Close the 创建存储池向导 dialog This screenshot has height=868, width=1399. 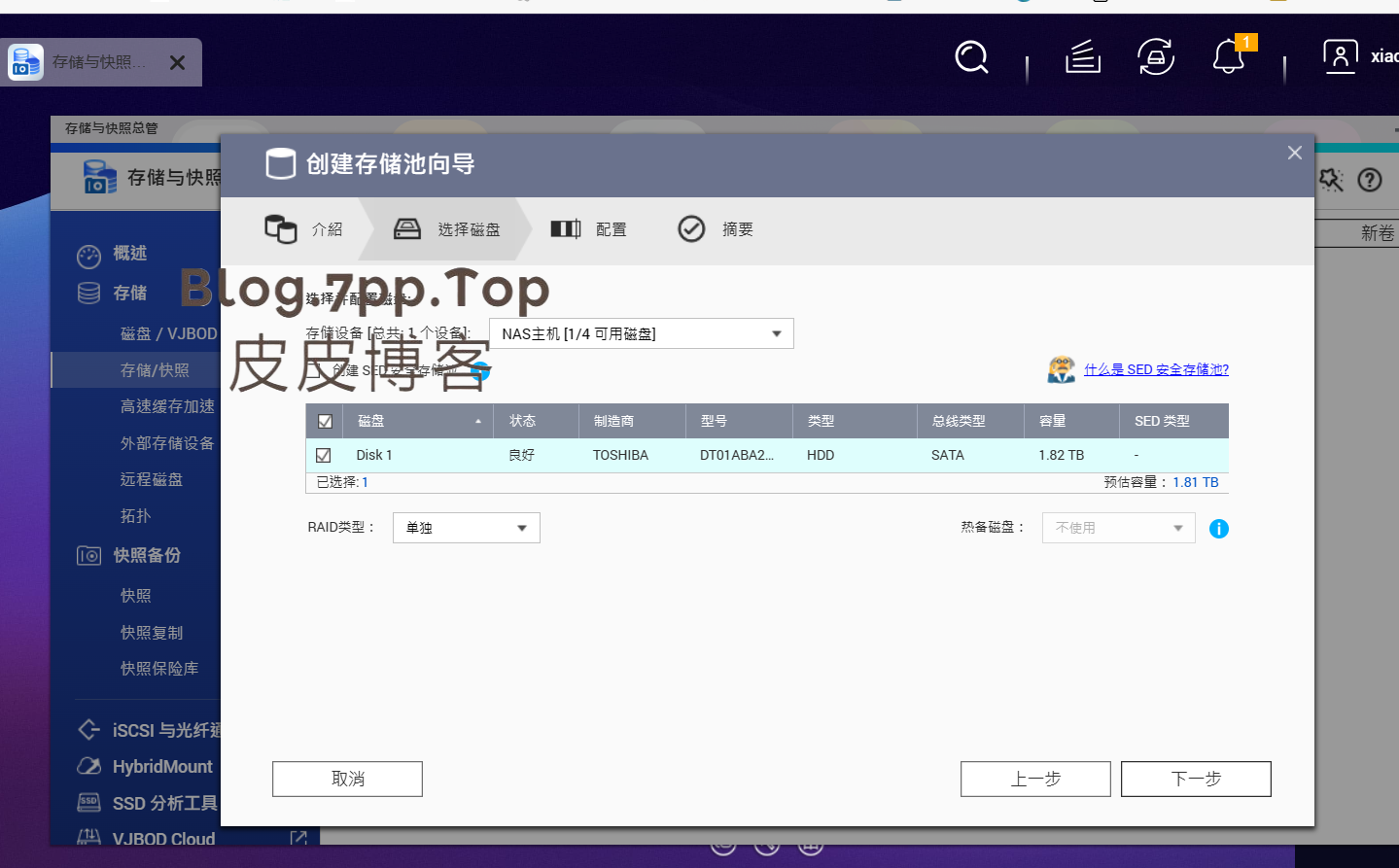coord(1294,153)
